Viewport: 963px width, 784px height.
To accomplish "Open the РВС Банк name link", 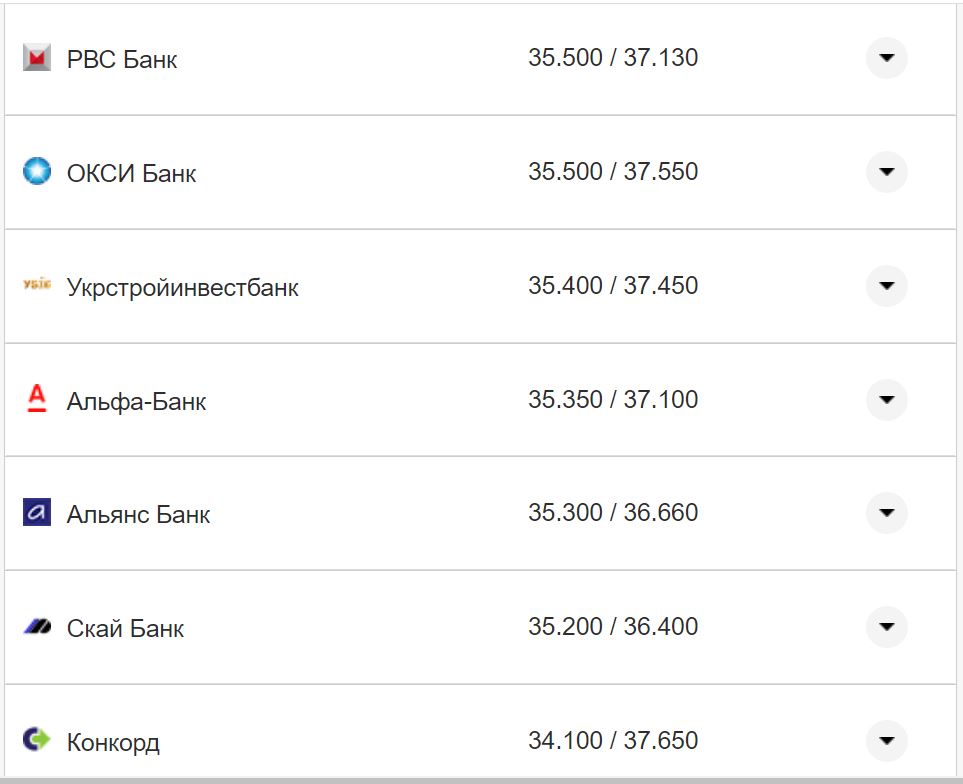I will [122, 60].
